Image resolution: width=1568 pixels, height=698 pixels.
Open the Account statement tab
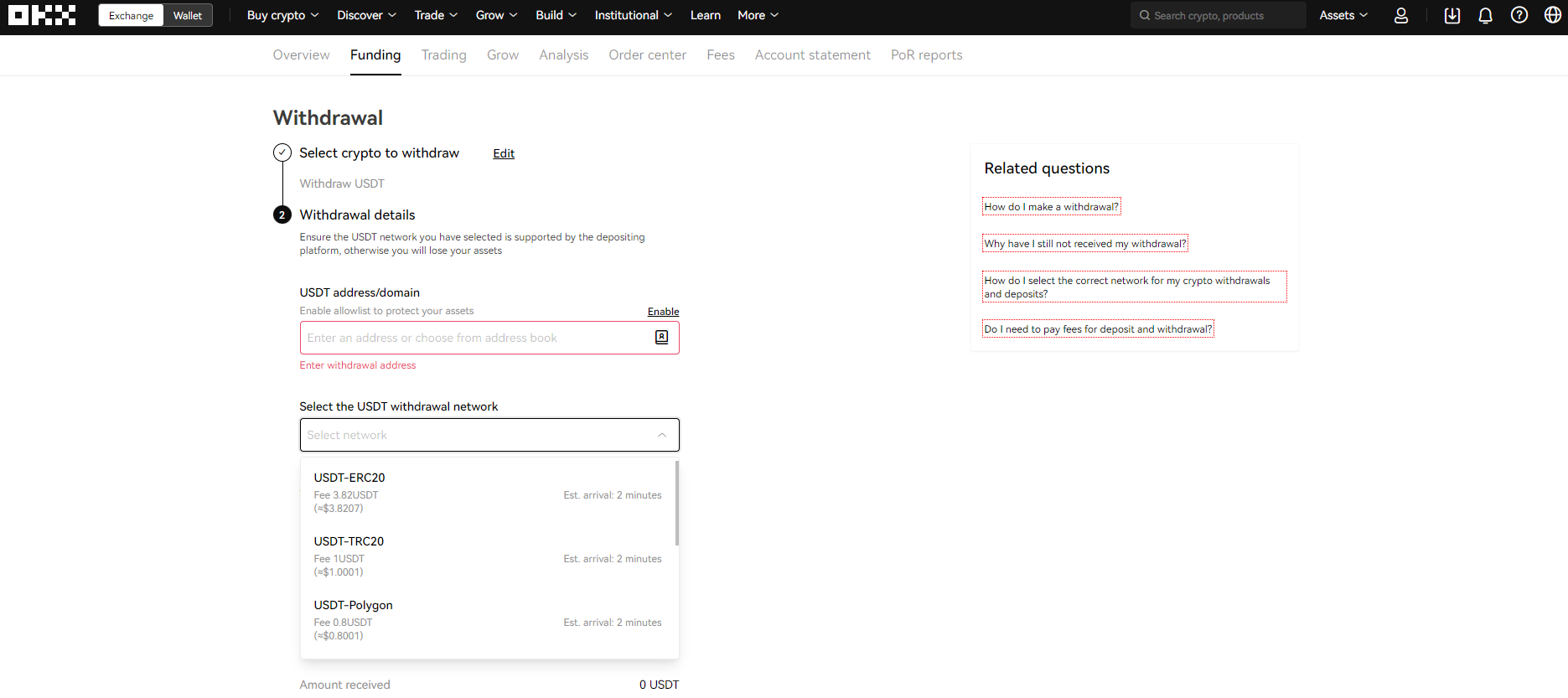812,54
